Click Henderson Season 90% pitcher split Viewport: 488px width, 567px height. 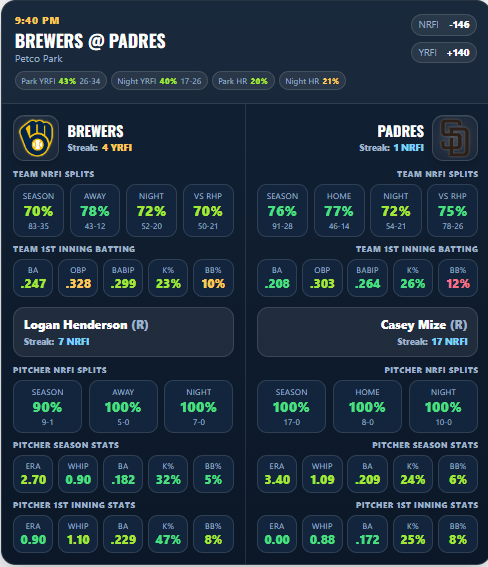click(x=47, y=406)
